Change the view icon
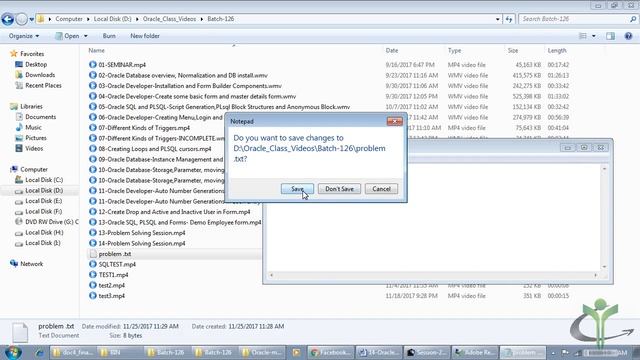Screen dimensions: 640x360 click(583, 36)
